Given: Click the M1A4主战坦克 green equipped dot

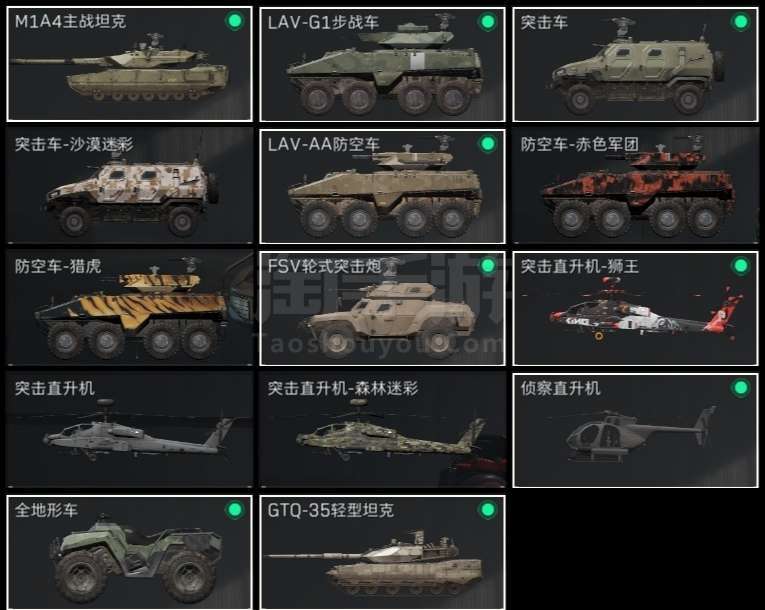Looking at the screenshot, I should tap(235, 21).
